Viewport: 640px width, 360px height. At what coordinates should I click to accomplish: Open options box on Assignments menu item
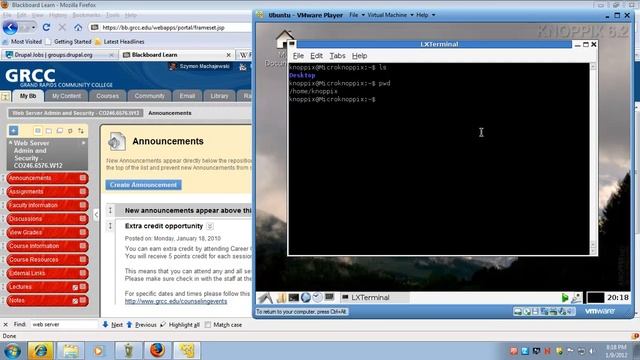[83, 191]
